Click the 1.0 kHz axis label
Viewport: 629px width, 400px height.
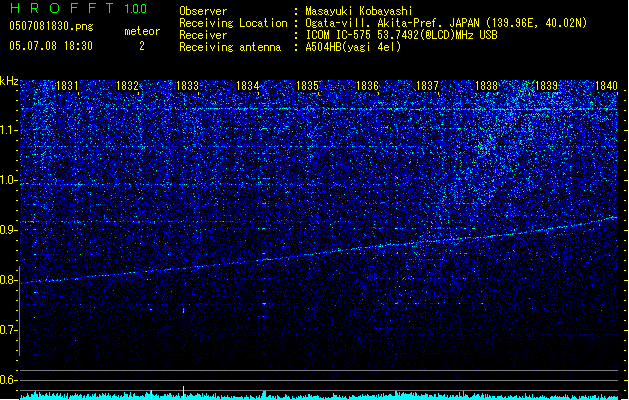pos(9,180)
